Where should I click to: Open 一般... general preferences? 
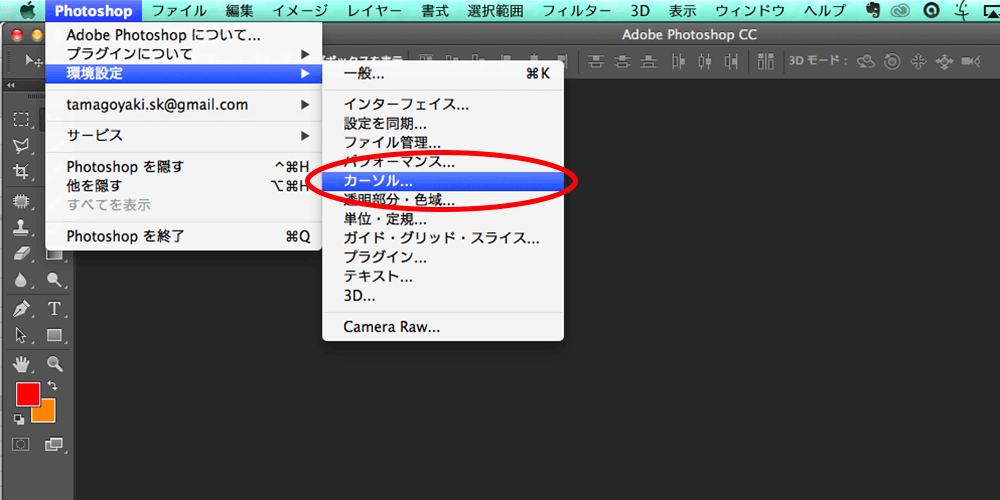[443, 74]
